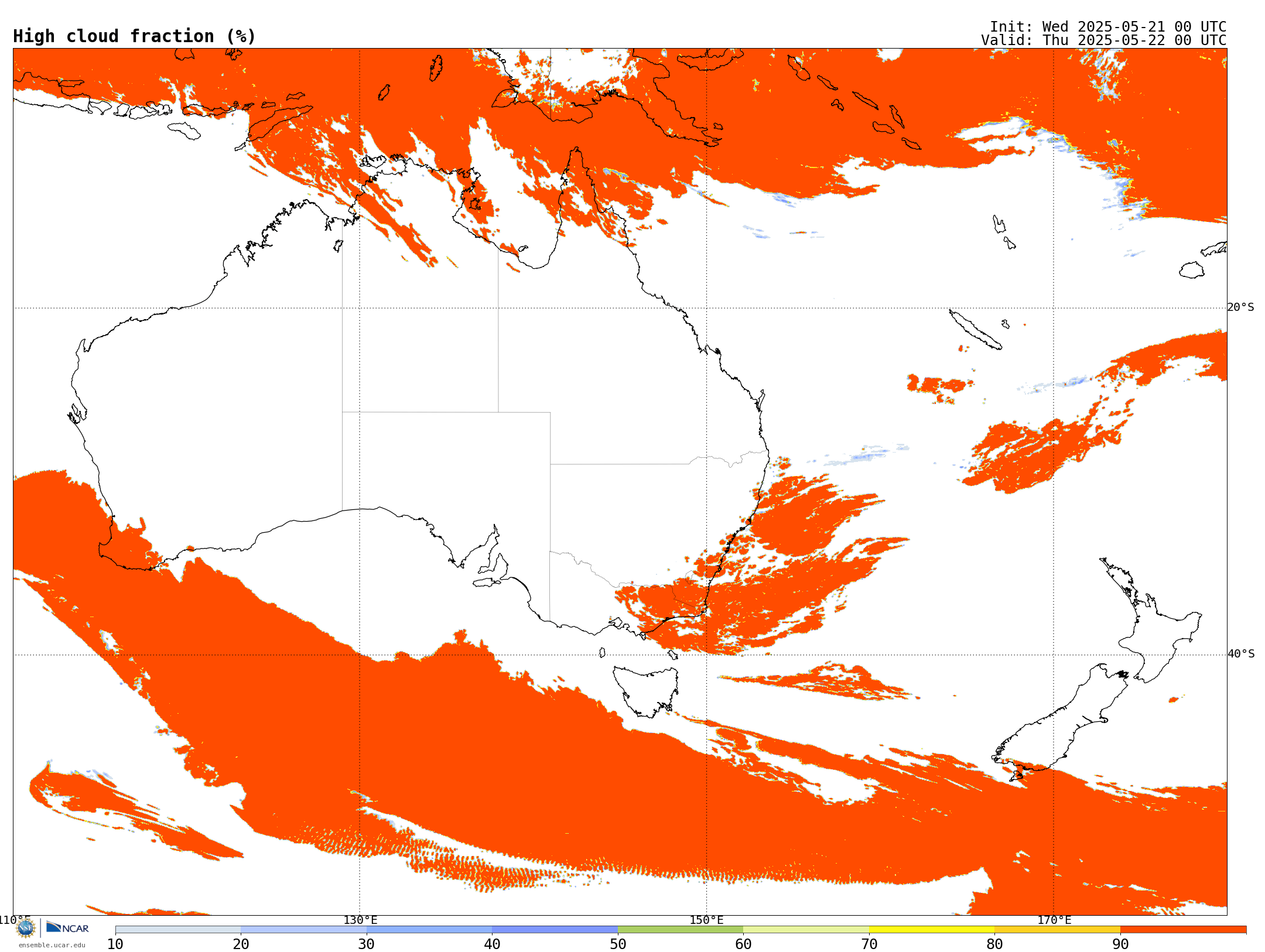Click the colorbar tick label 30

[x=367, y=944]
